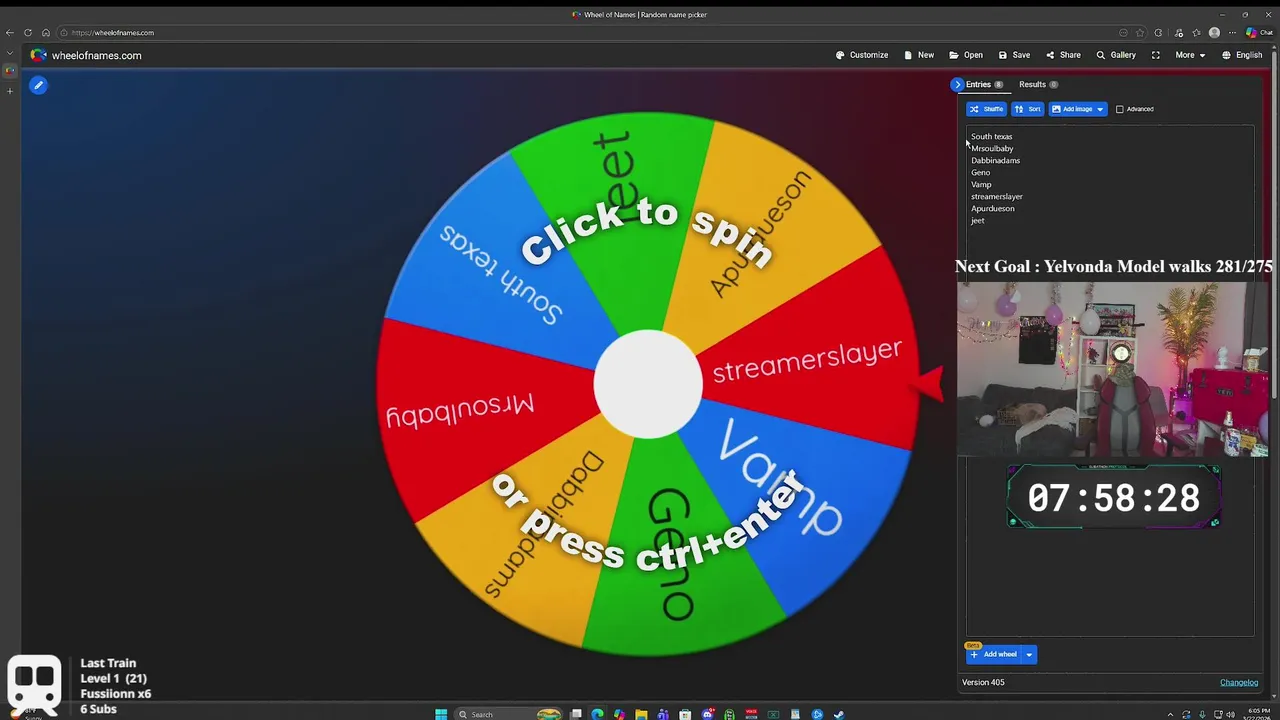Click the 'streamerslayer' entry line
Viewport: 1280px width, 720px height.
pos(997,196)
